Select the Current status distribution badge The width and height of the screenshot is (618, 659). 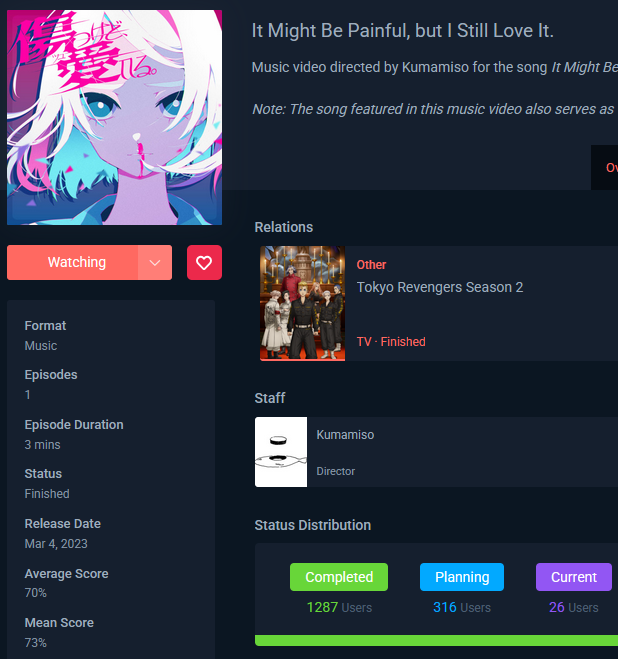(574, 577)
